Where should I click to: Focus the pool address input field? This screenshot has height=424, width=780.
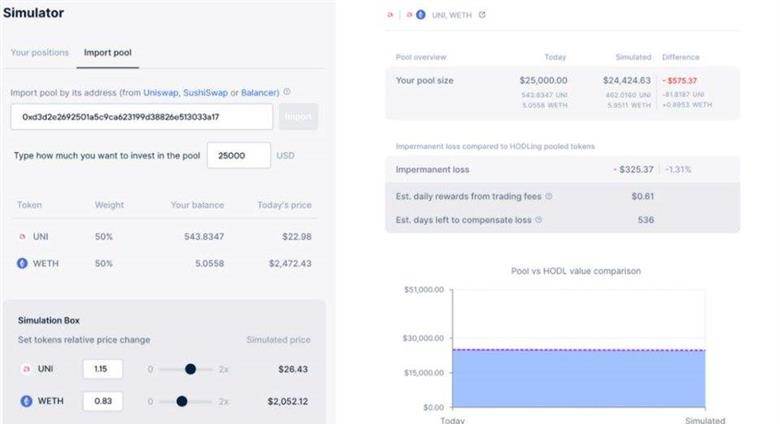pyautogui.click(x=142, y=117)
